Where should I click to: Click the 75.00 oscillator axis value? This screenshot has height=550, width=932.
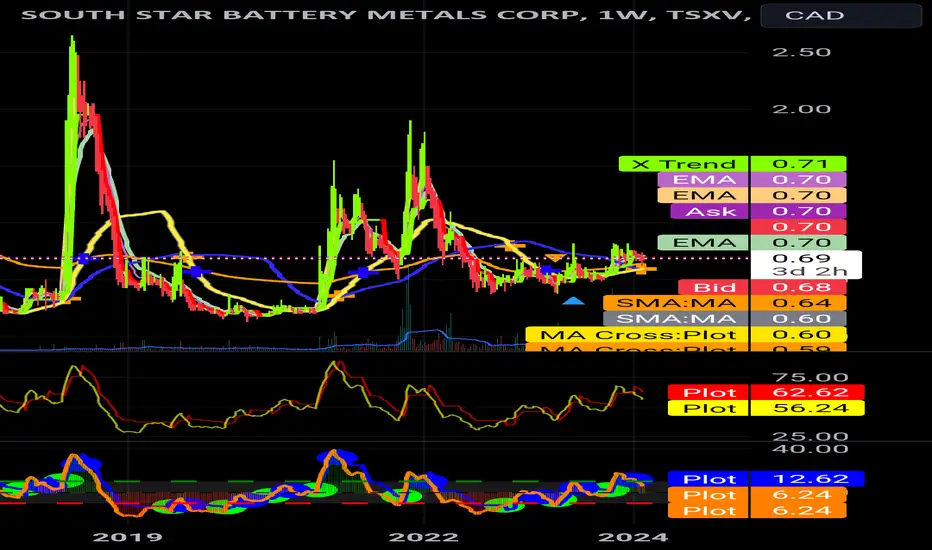[810, 378]
